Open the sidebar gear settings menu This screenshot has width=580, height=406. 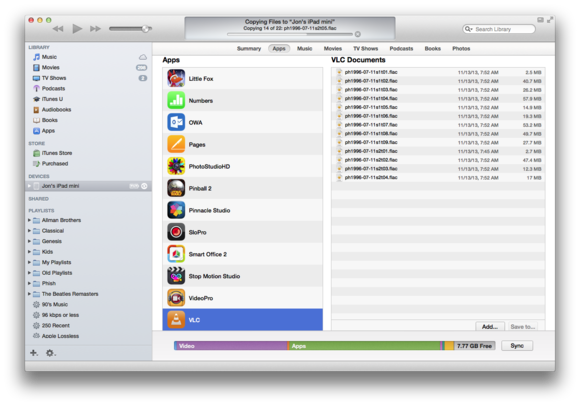(x=50, y=353)
